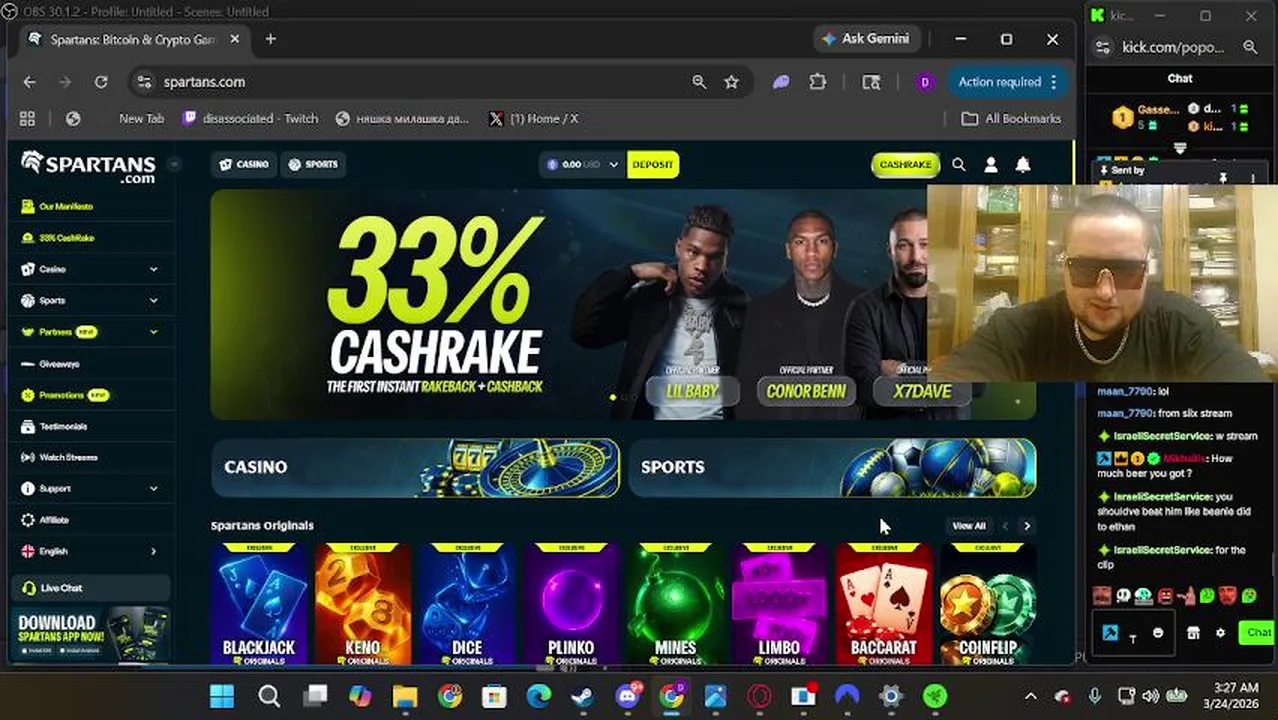
Task: Expand the Support sidebar section
Action: pyautogui.click(x=153, y=489)
